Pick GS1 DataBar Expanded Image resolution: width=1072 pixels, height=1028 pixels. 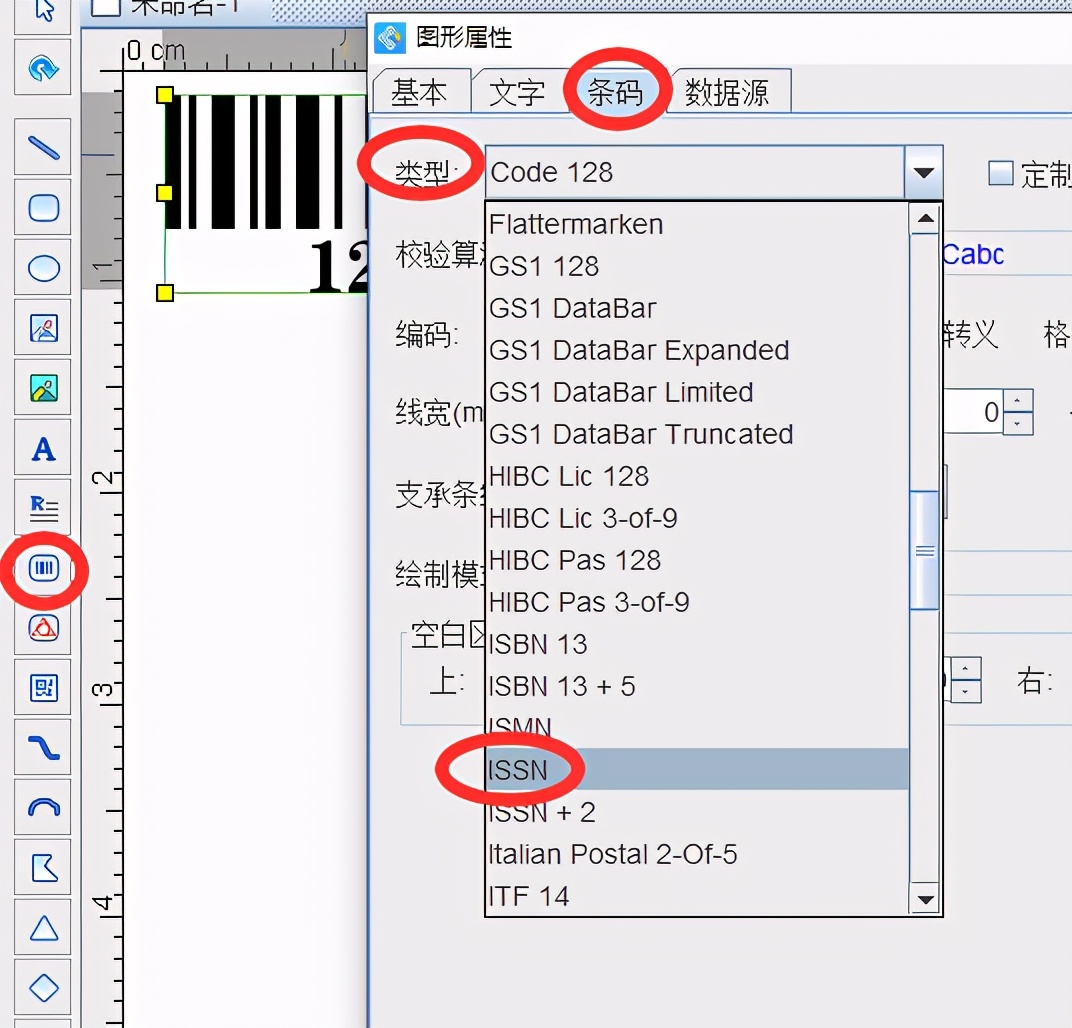click(697, 350)
